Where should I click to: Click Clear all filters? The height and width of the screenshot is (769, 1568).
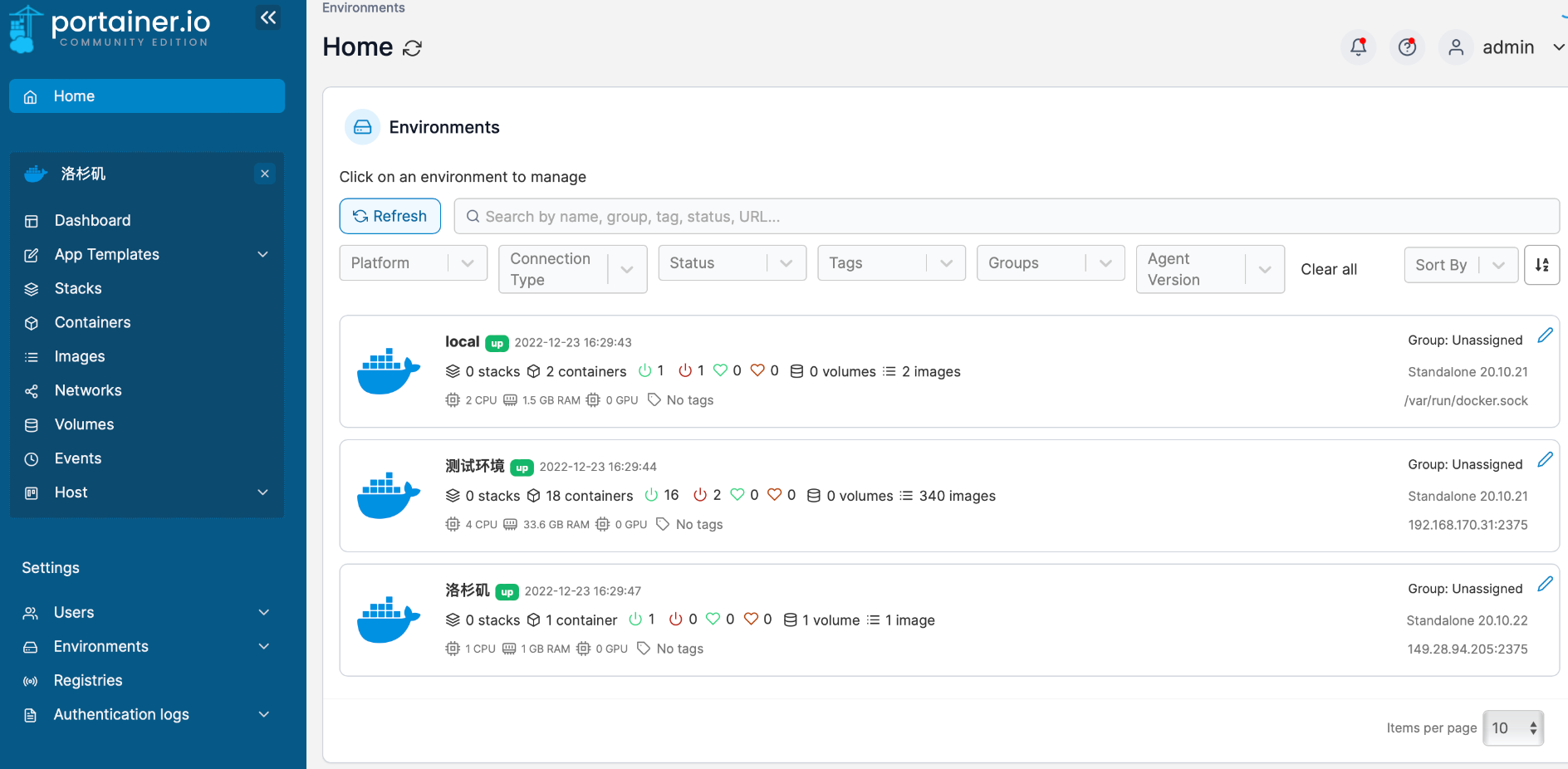click(x=1329, y=269)
